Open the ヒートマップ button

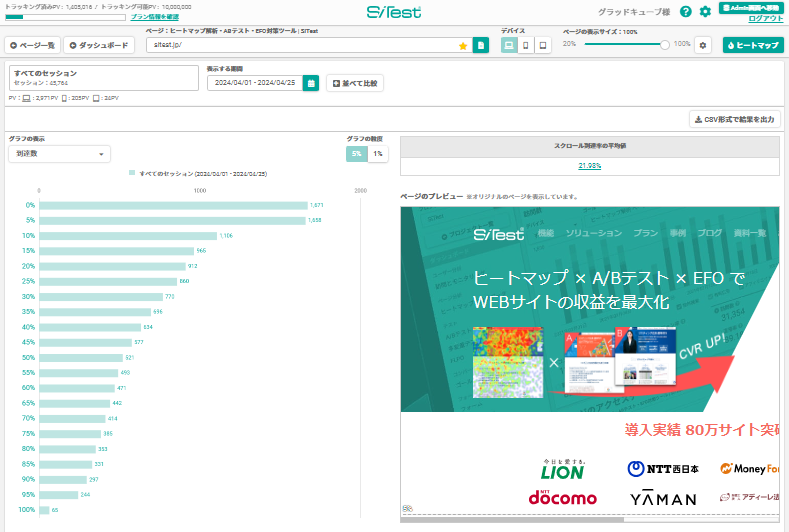point(753,45)
